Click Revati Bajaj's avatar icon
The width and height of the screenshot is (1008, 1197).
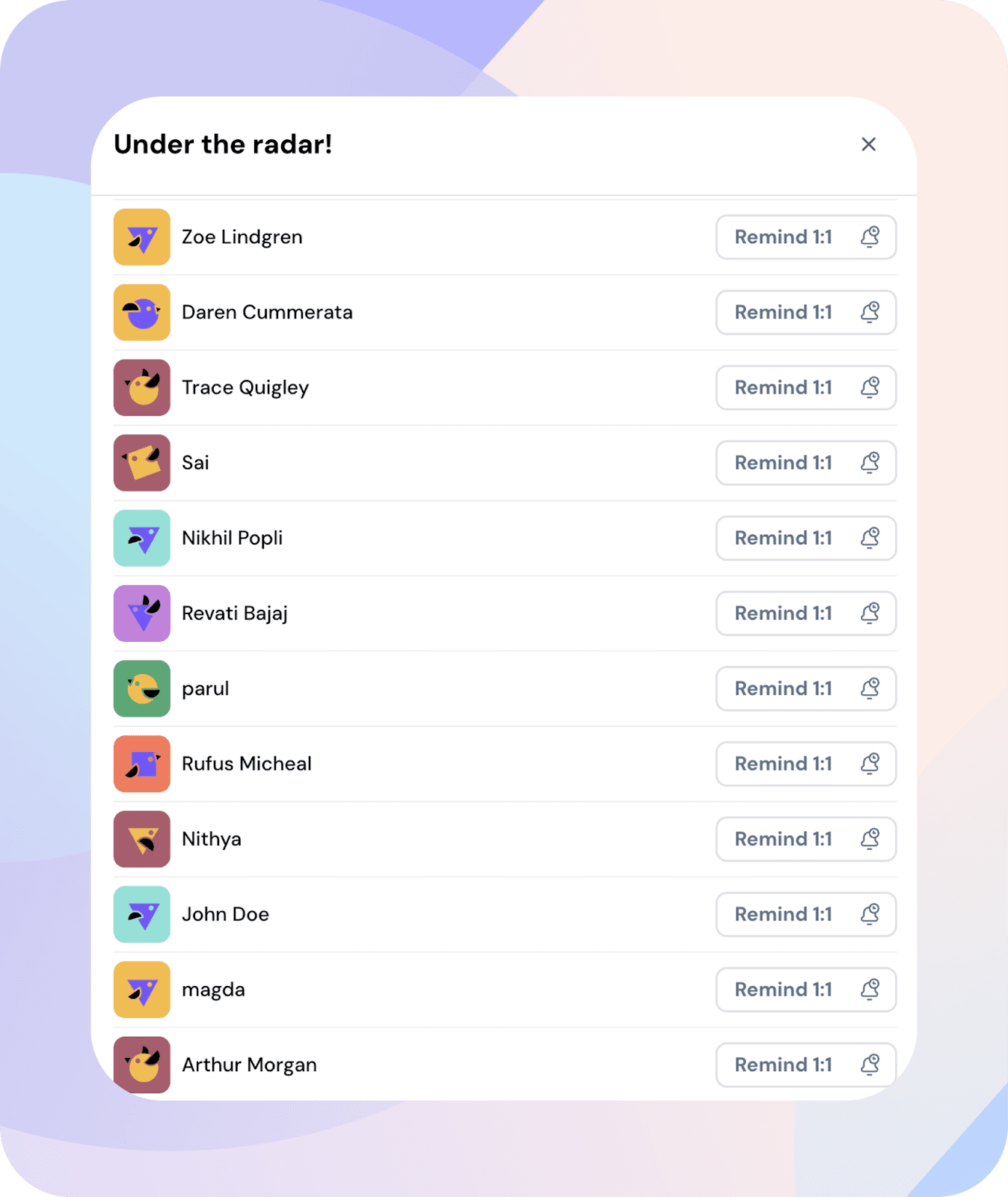coord(142,613)
